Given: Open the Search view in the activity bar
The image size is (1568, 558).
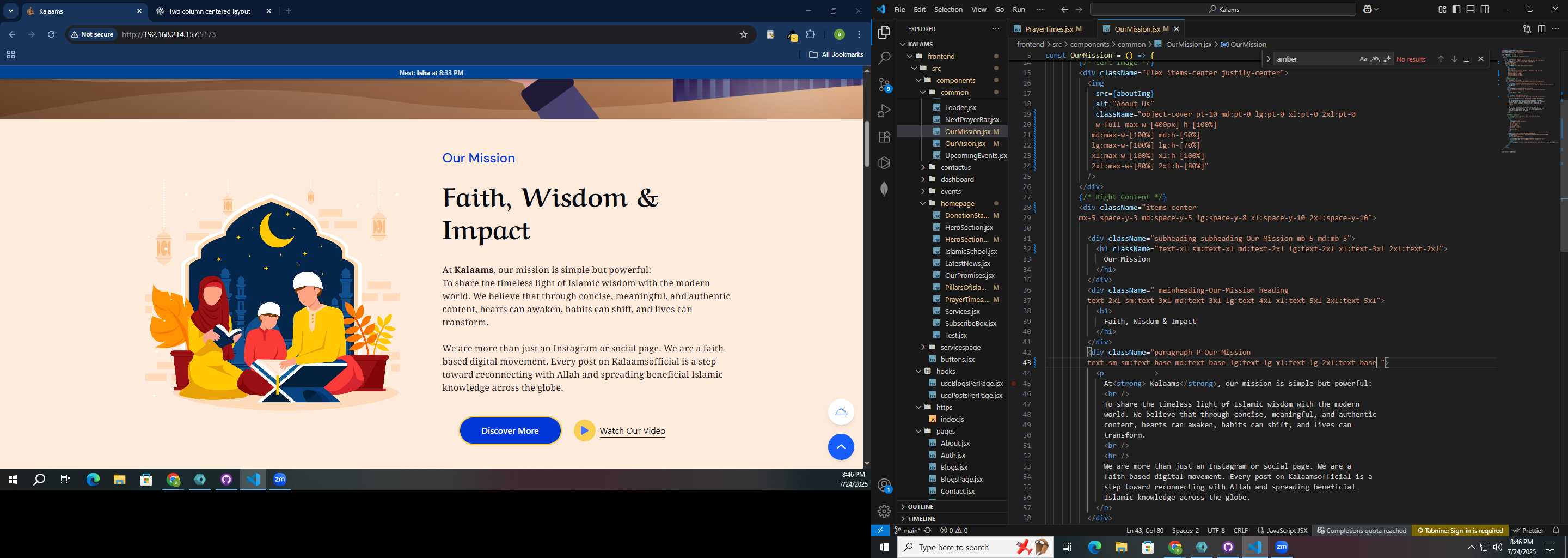Looking at the screenshot, I should tap(884, 58).
